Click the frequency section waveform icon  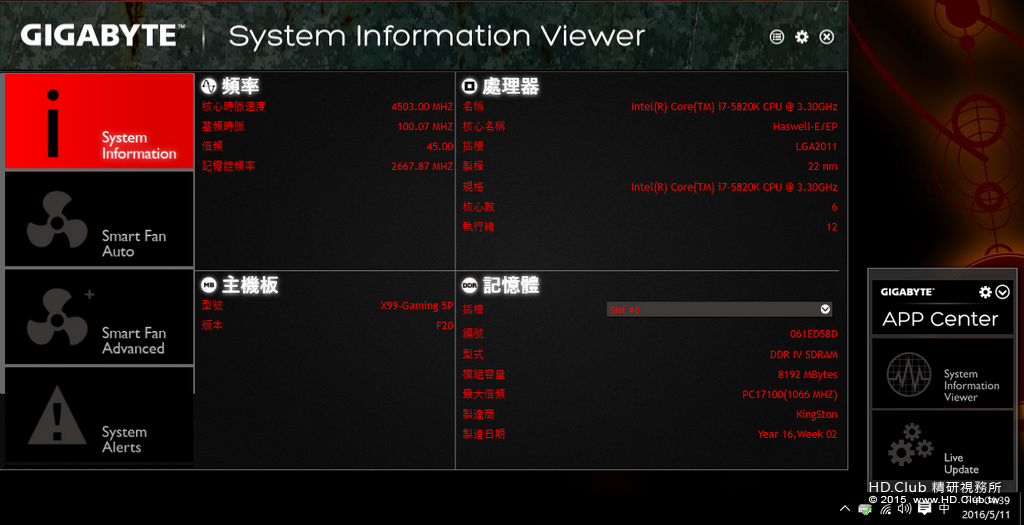(x=208, y=86)
